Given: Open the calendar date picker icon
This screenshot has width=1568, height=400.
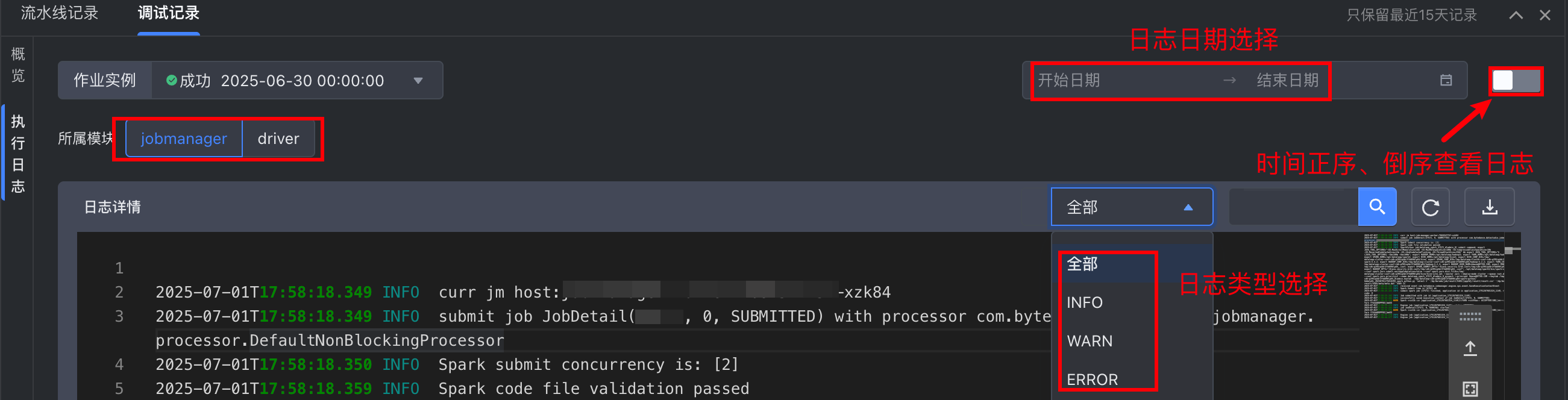Looking at the screenshot, I should tap(1446, 80).
